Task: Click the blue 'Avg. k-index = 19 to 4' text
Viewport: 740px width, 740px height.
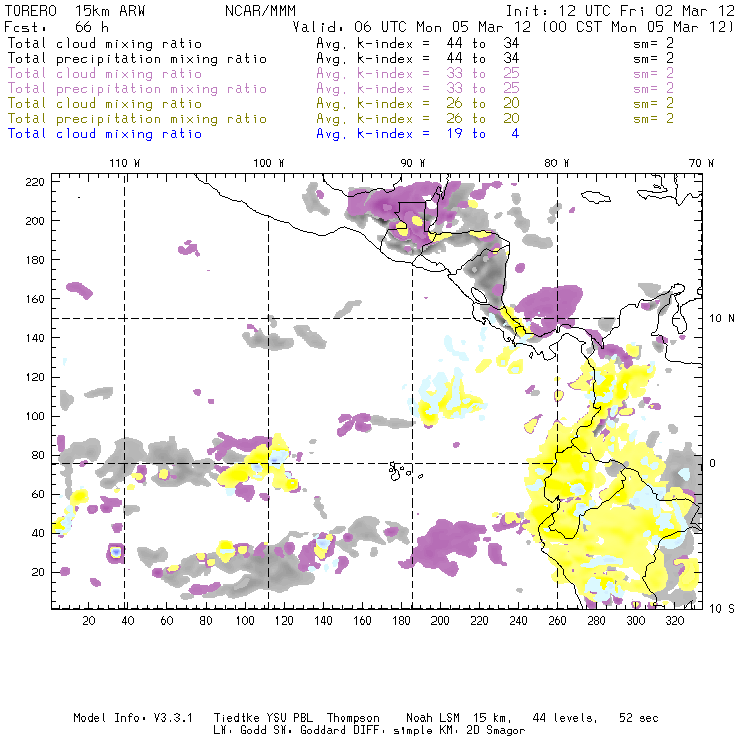Action: [x=418, y=134]
